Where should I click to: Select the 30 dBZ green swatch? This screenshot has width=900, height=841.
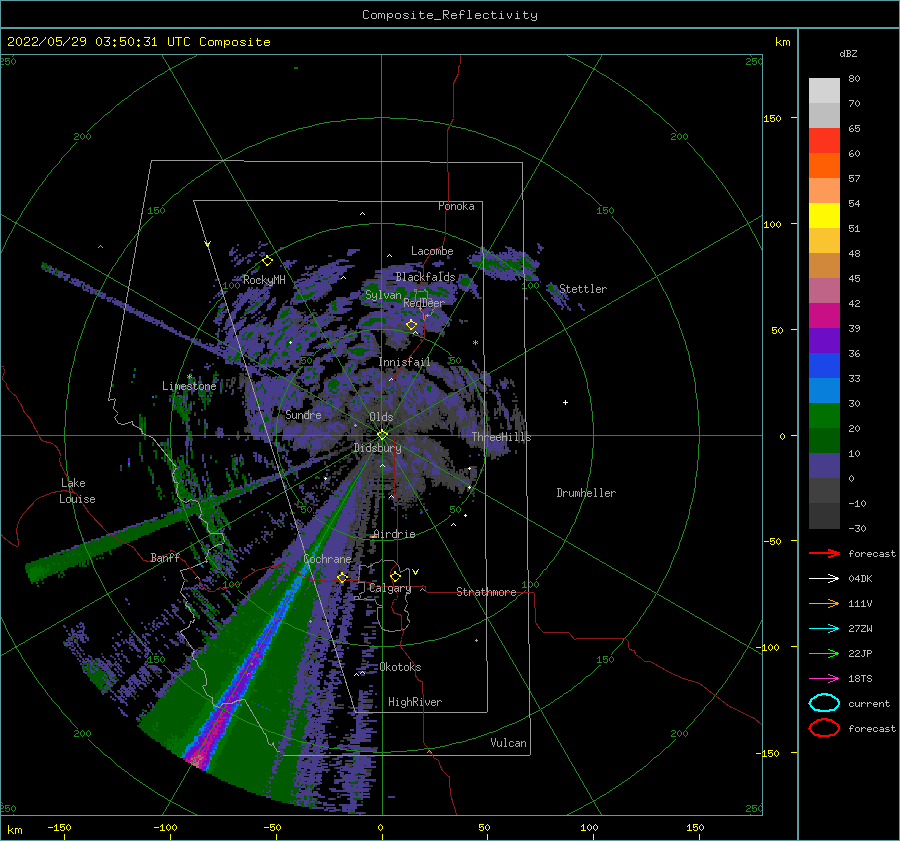(x=824, y=415)
